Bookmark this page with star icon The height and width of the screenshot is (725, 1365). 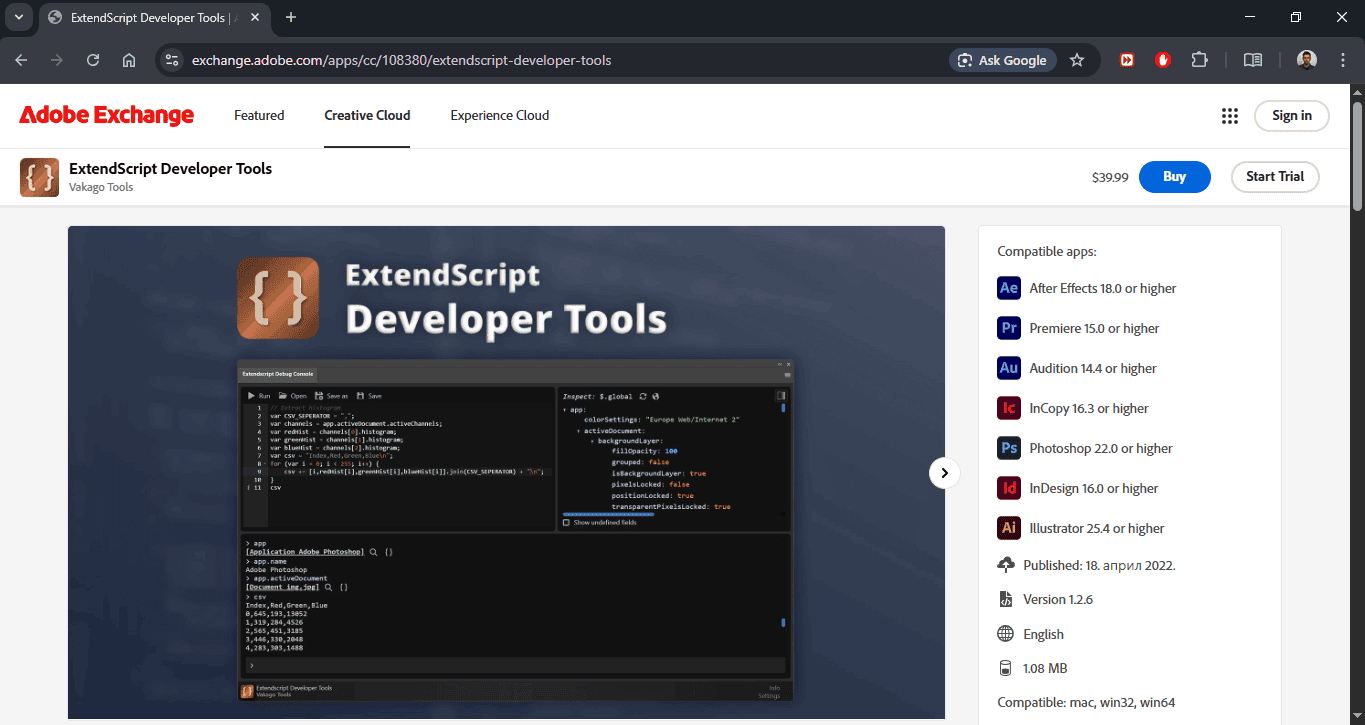click(x=1077, y=60)
